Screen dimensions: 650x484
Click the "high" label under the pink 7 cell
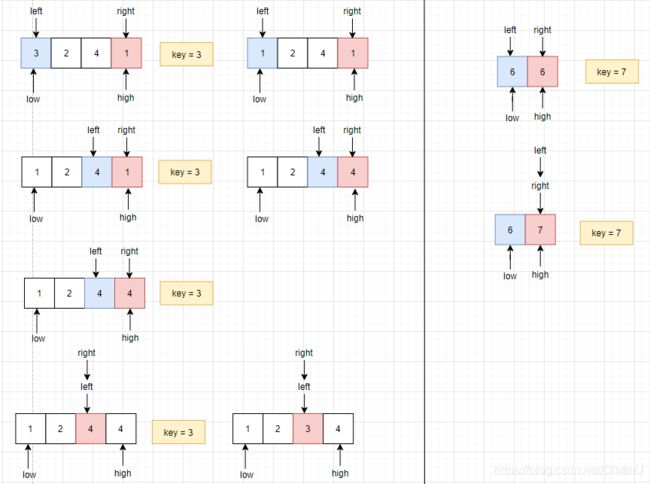tap(540, 274)
